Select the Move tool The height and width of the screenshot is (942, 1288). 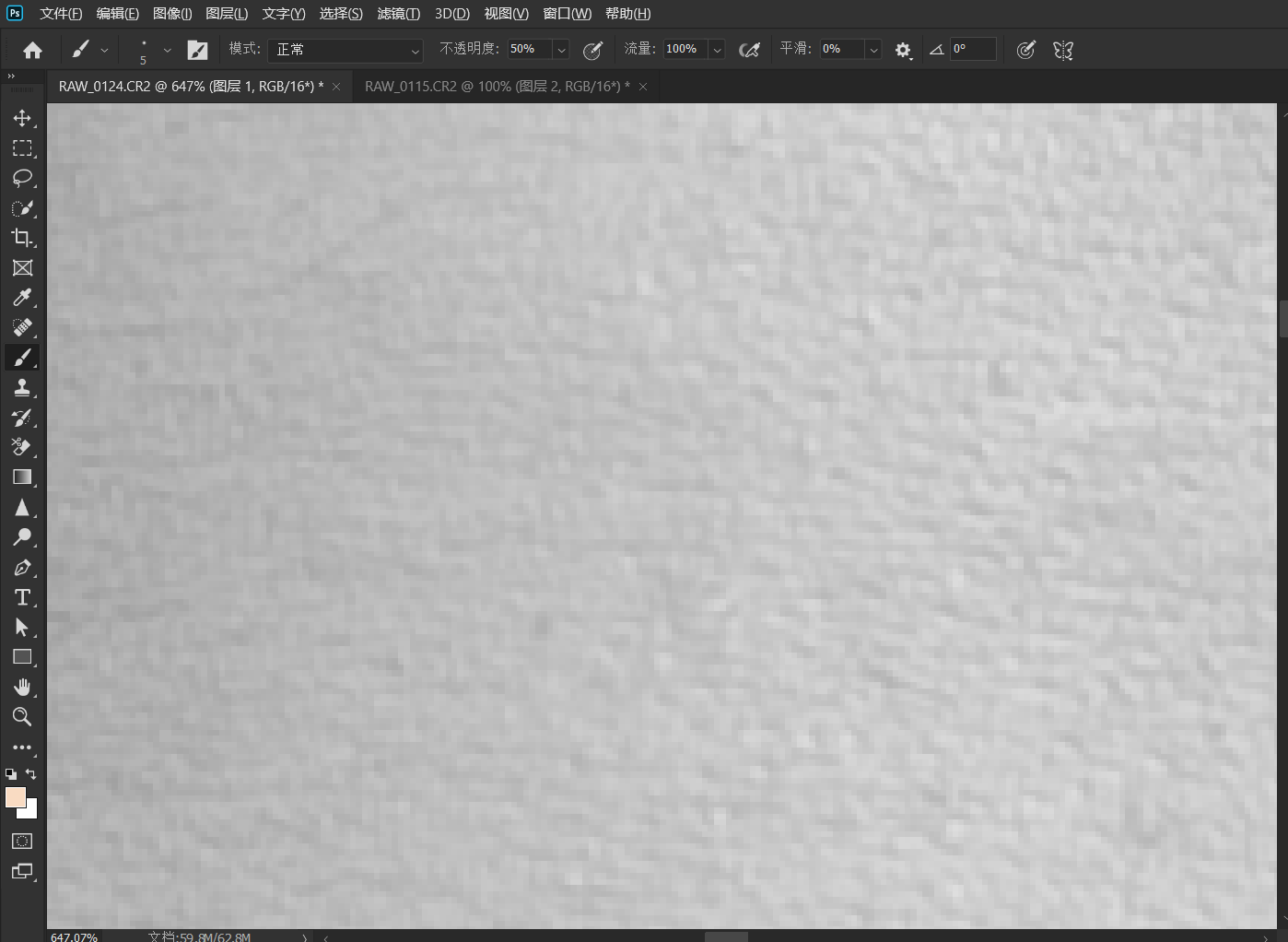[x=22, y=118]
